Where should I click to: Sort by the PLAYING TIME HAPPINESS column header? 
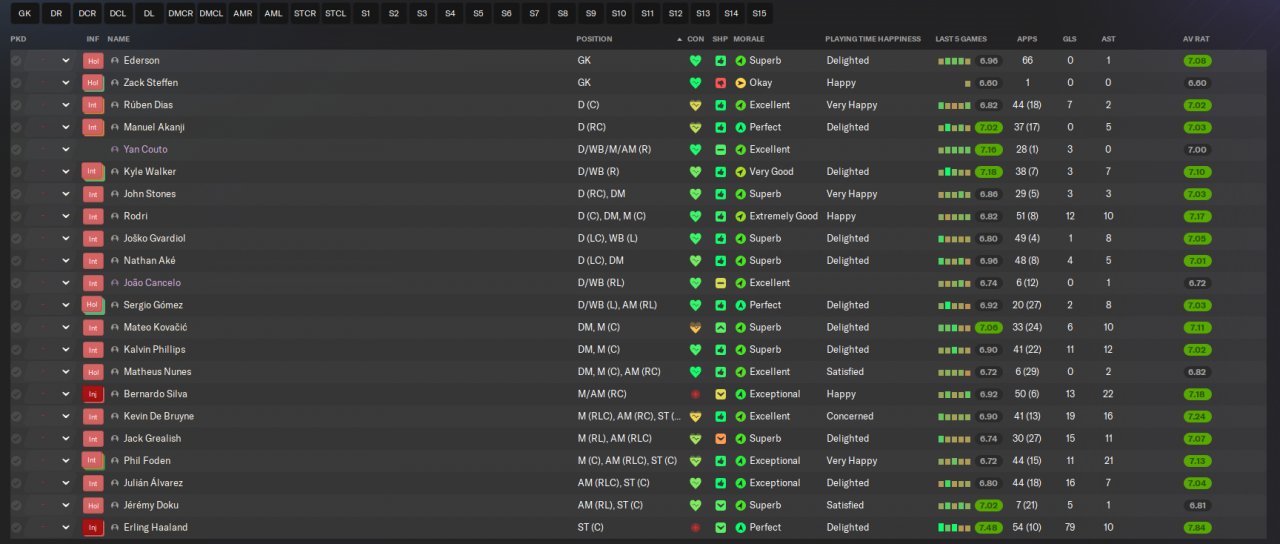coord(873,39)
